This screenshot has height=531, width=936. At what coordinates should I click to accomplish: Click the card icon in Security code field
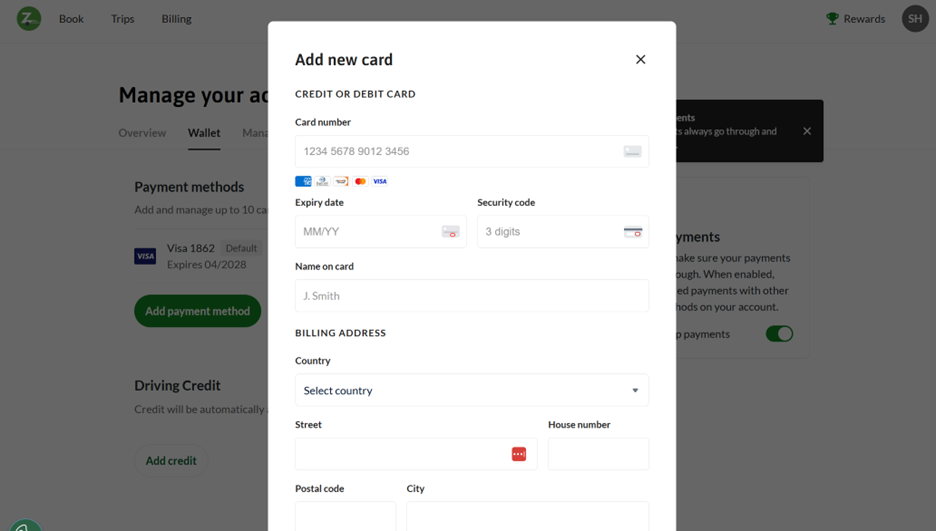(x=633, y=232)
